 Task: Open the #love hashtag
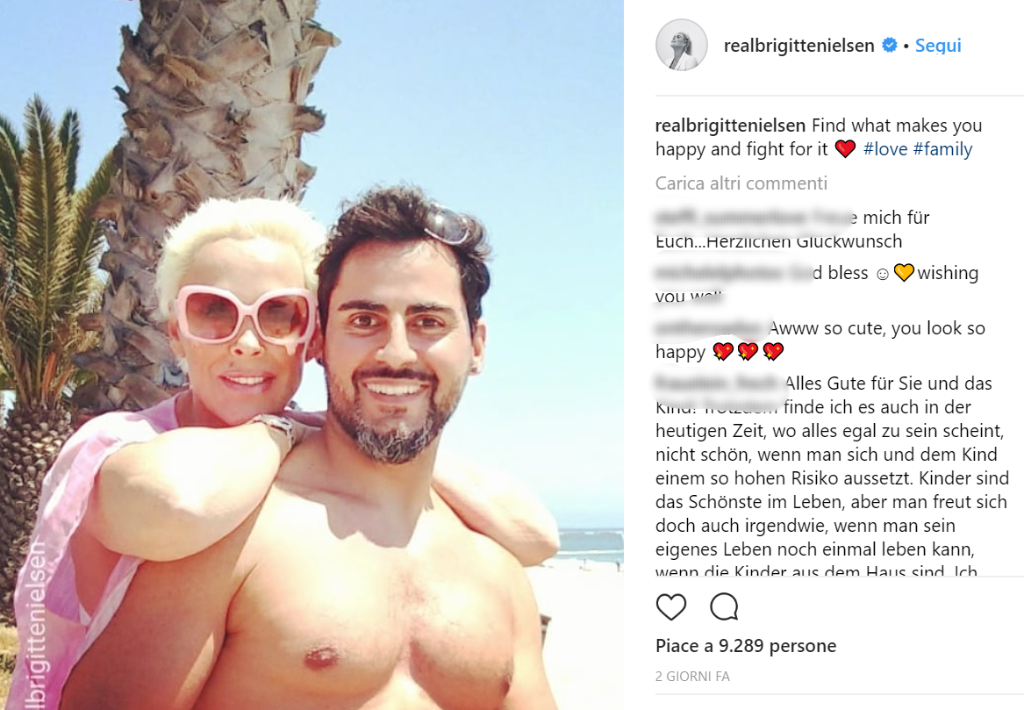885,149
